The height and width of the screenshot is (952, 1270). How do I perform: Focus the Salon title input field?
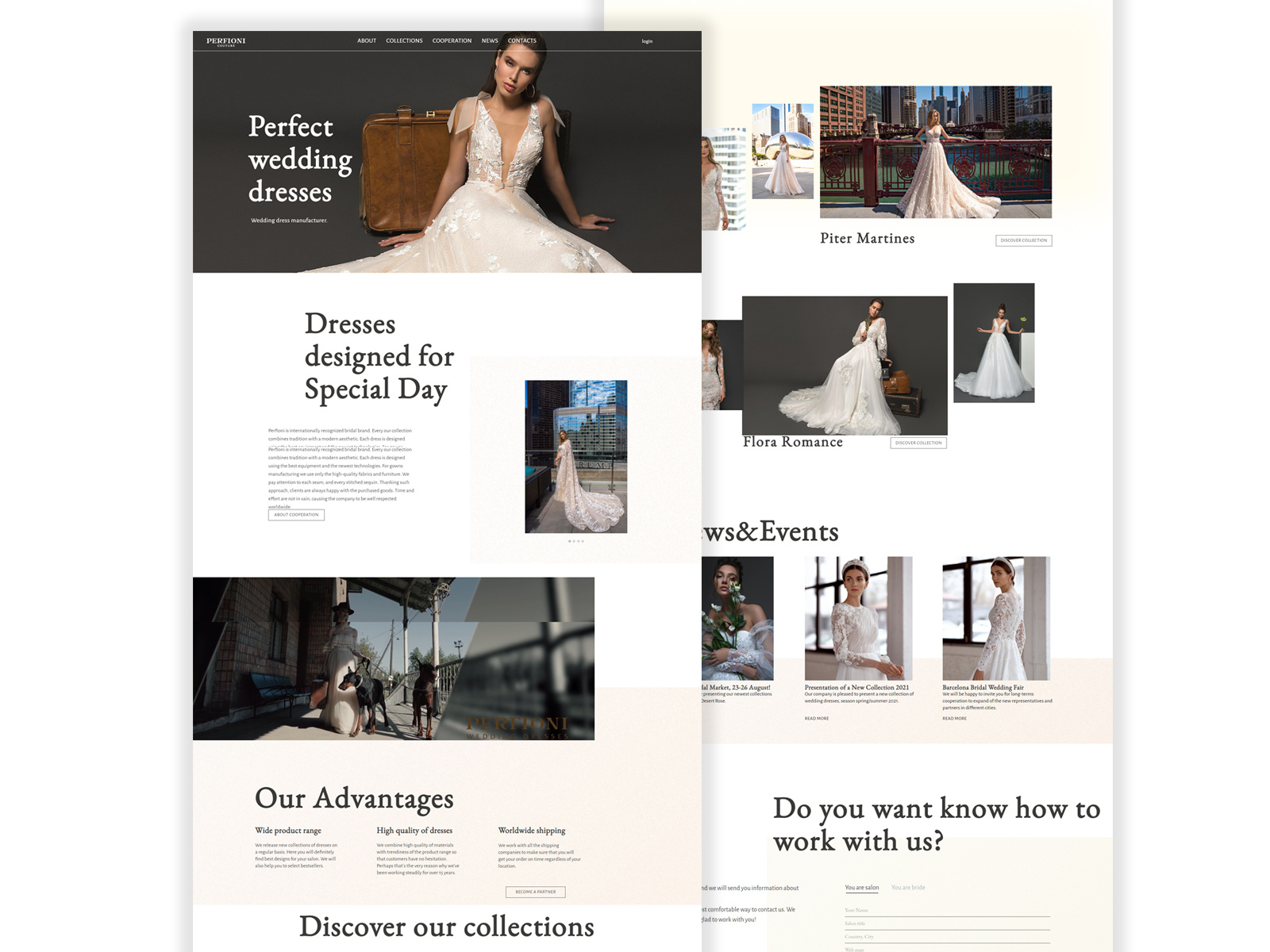pos(946,924)
